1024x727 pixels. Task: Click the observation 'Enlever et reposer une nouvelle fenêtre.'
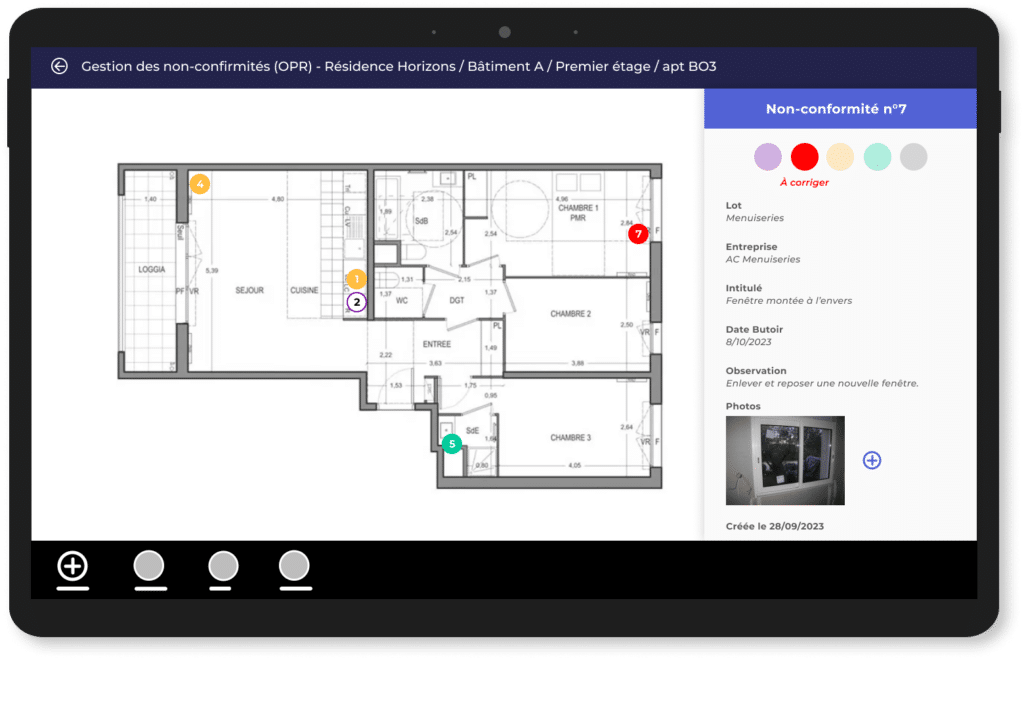(x=822, y=383)
